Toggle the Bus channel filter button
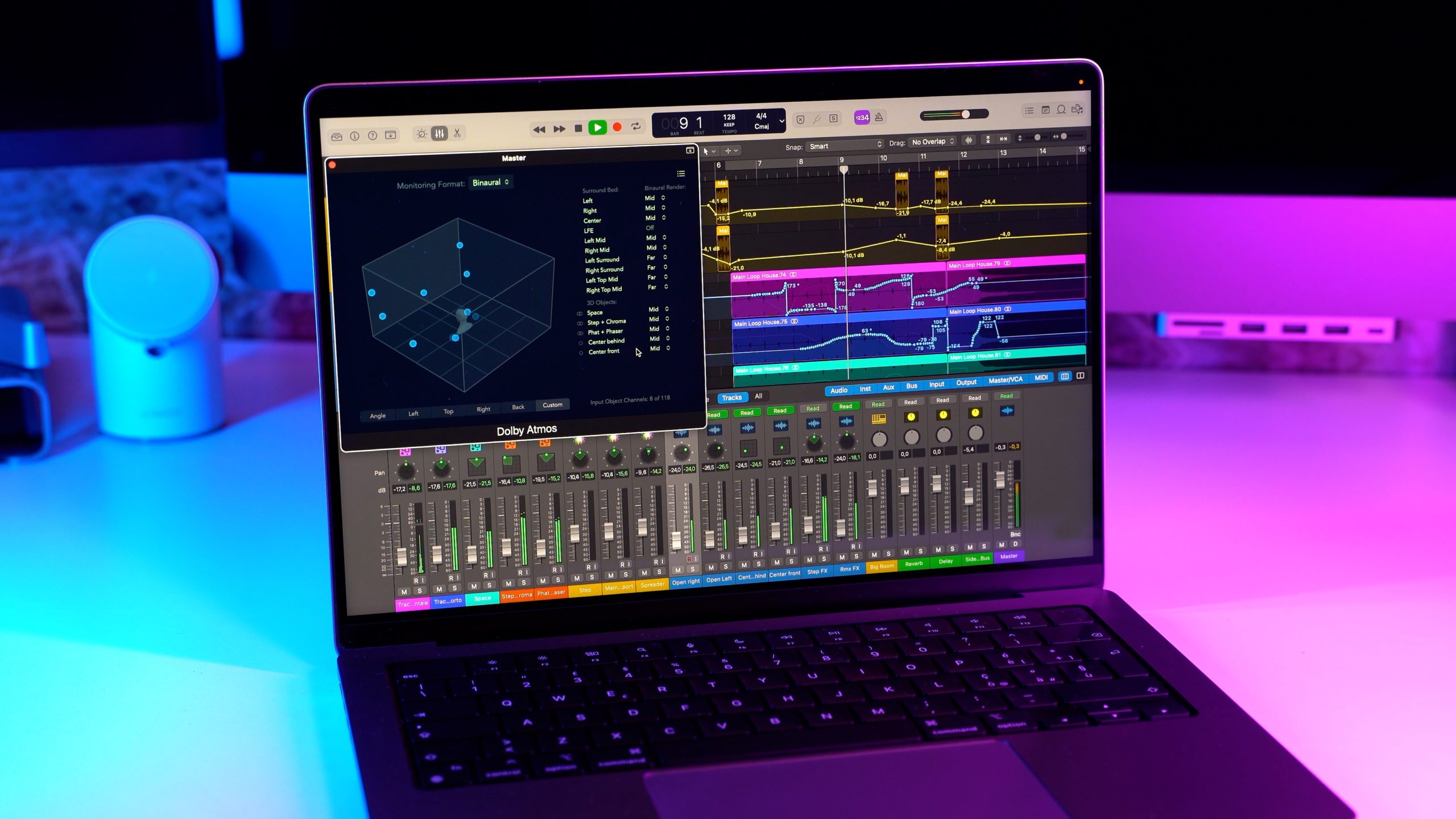This screenshot has width=1456, height=819. coord(912,386)
